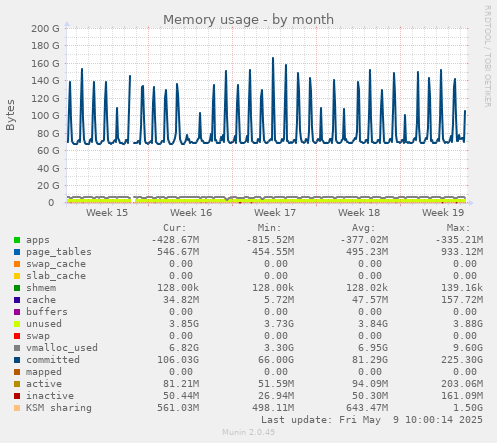The height and width of the screenshot is (443, 497).
Task: Click the 'Memory usage - by month' title
Action: [x=248, y=20]
